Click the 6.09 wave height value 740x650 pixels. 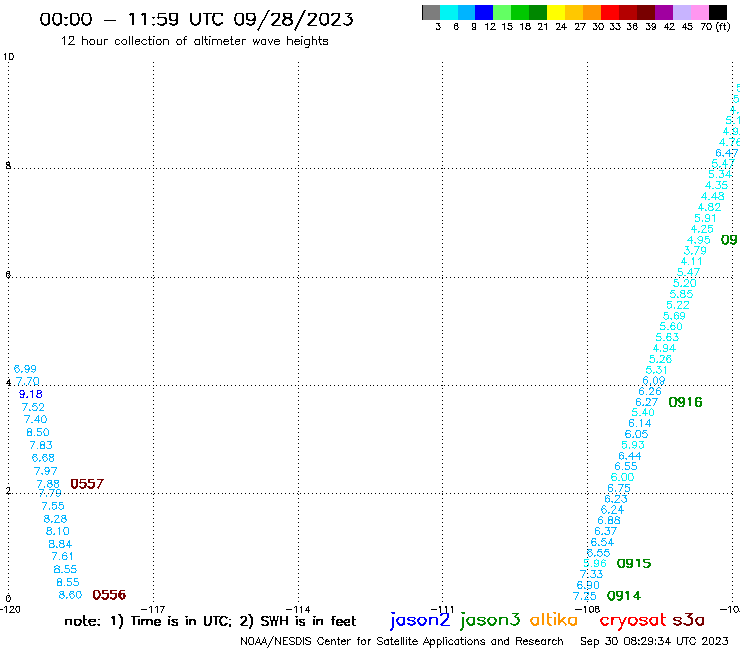[654, 380]
